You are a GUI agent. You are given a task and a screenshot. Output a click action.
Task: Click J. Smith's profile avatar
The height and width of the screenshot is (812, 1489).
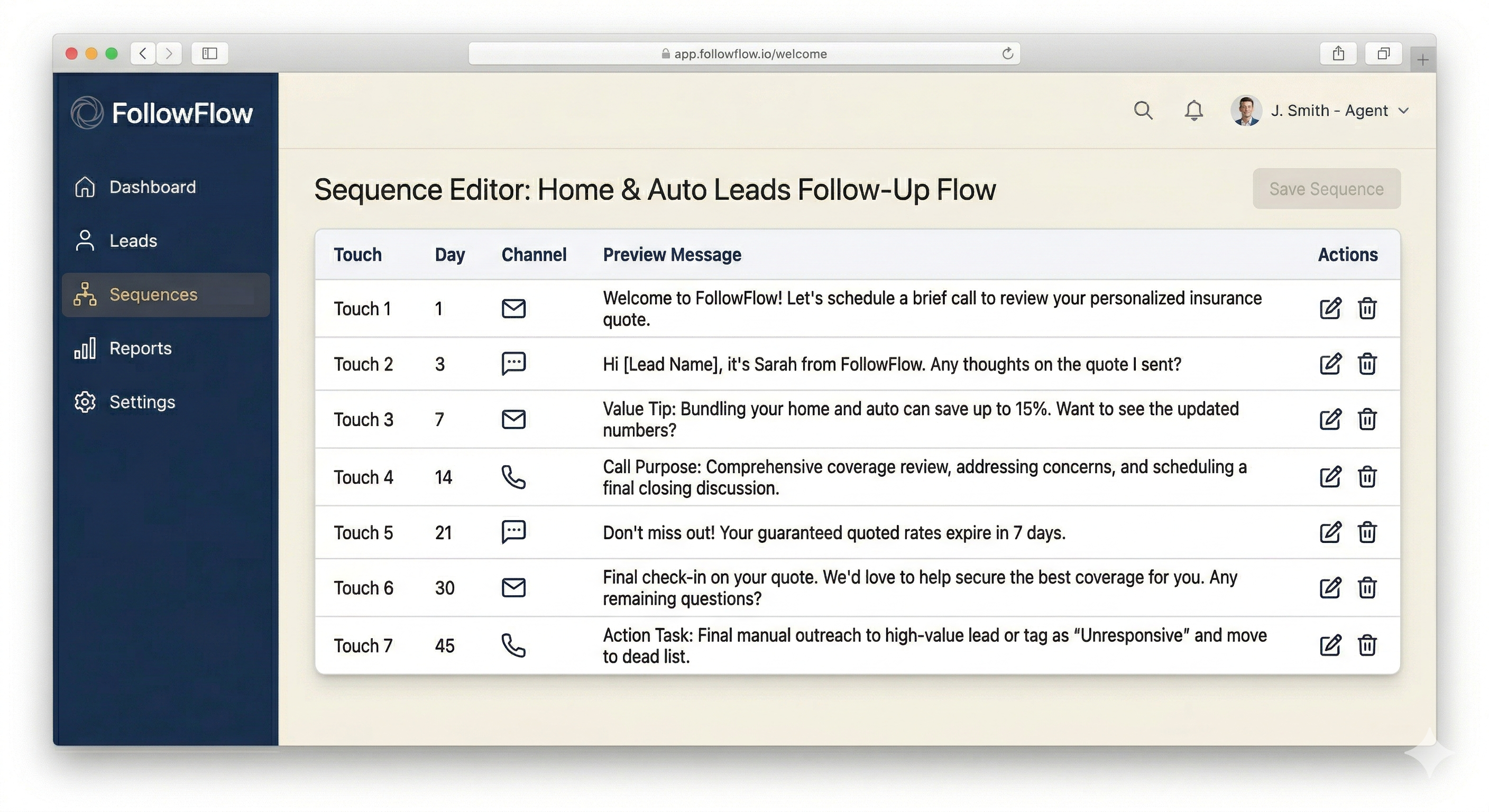coord(1246,110)
